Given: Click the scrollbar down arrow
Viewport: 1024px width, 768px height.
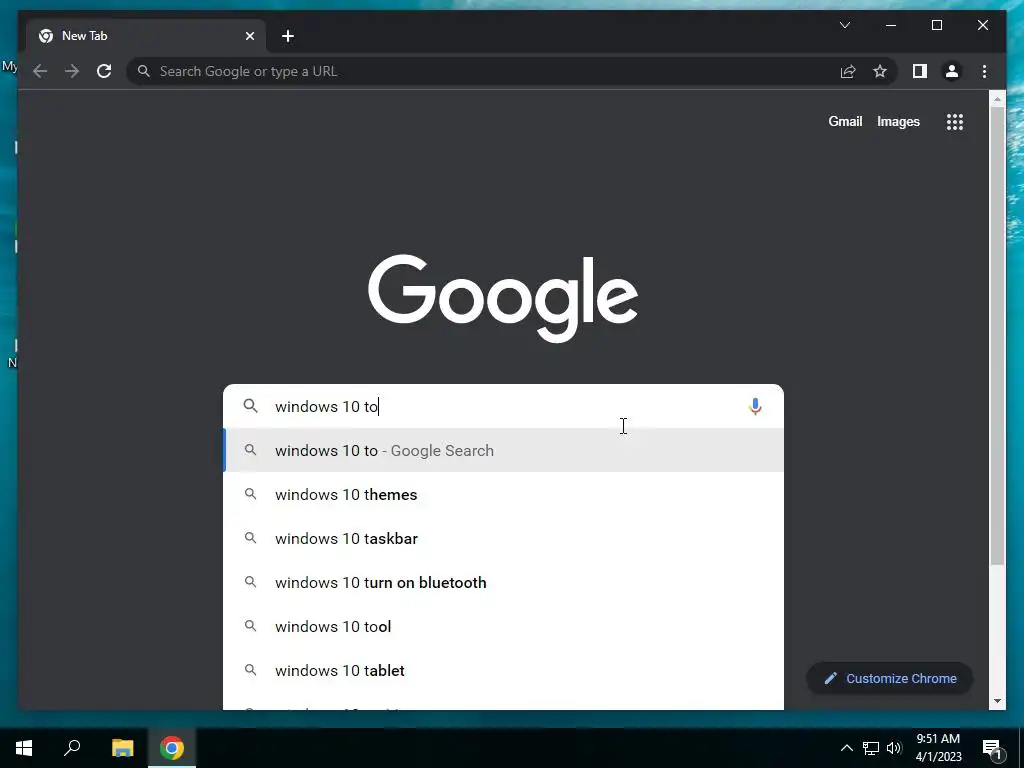Looking at the screenshot, I should pos(997,701).
